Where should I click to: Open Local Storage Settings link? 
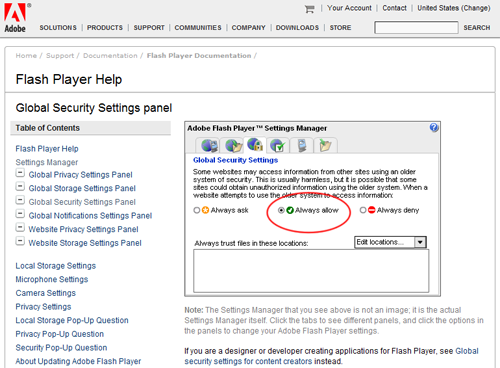pyautogui.click(x=56, y=266)
